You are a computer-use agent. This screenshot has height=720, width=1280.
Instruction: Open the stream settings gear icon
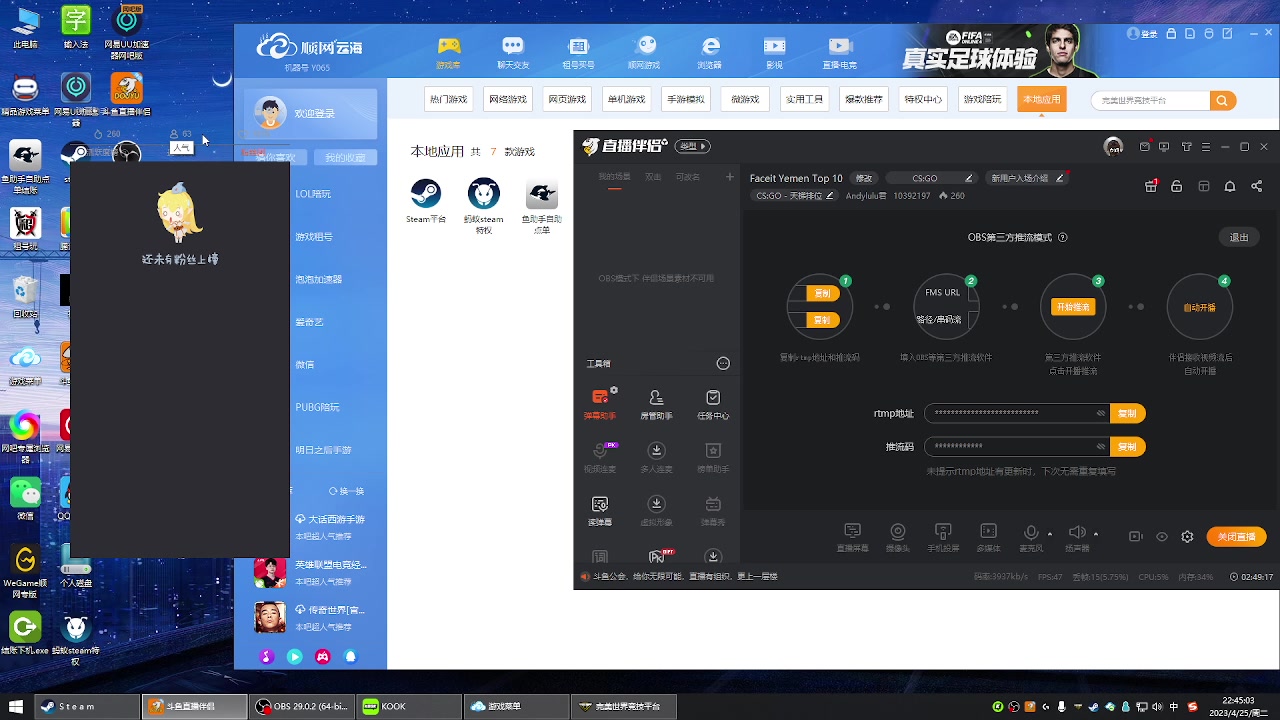pos(1187,537)
